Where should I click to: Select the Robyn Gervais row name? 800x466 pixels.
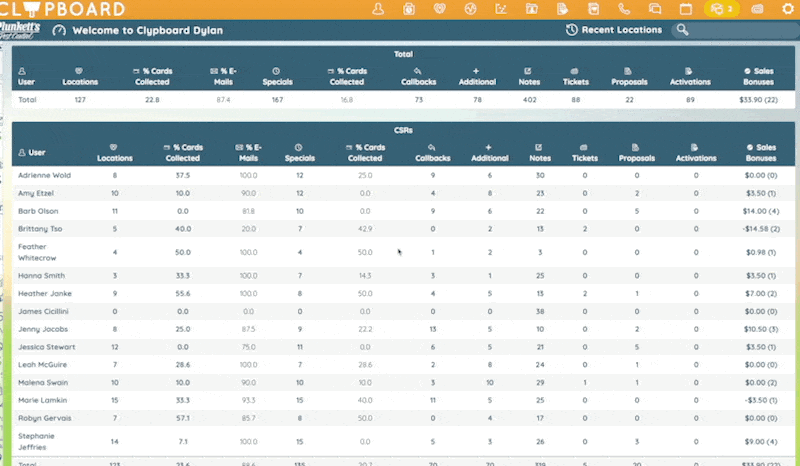[x=45, y=418]
